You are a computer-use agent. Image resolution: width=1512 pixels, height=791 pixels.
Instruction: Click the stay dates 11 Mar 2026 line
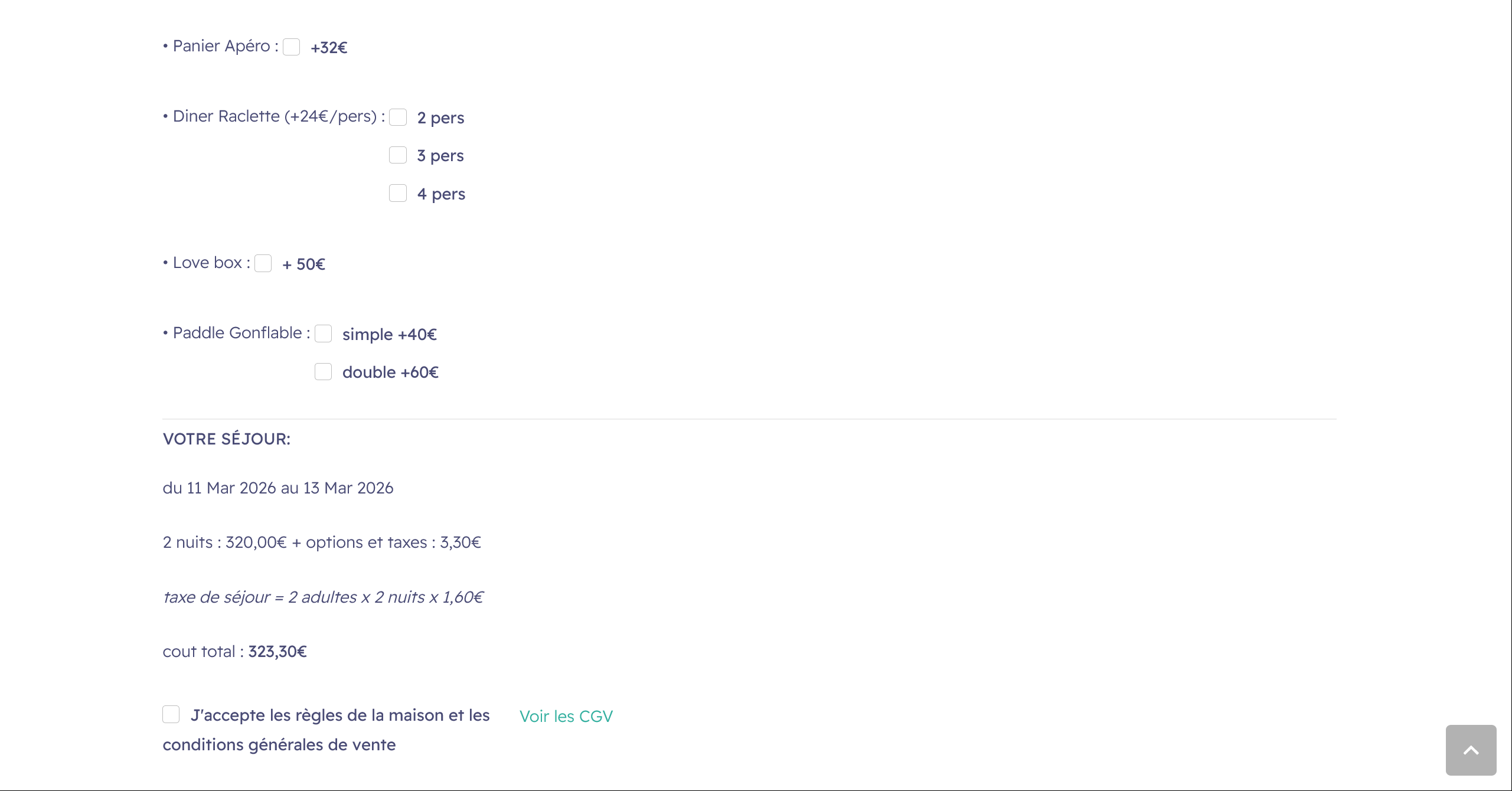pos(277,488)
